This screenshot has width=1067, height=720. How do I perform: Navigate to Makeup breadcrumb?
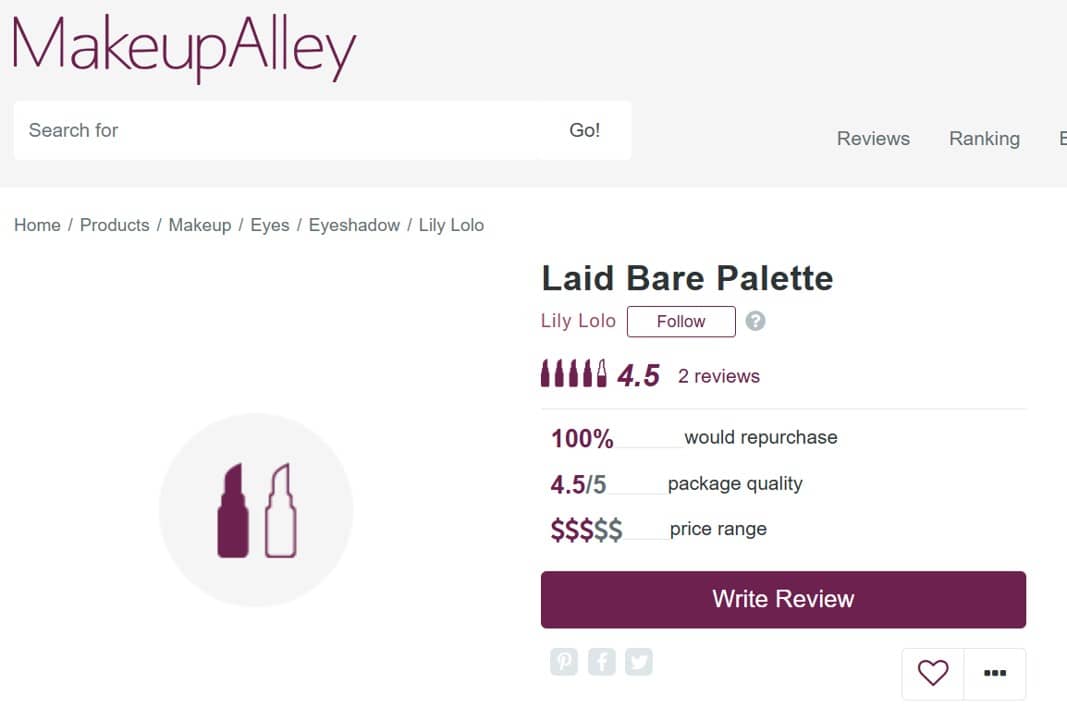click(x=200, y=225)
